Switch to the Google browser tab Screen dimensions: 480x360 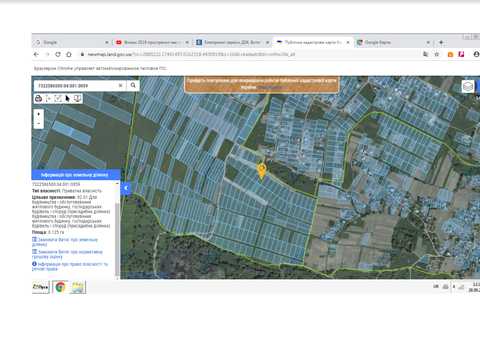coord(72,42)
